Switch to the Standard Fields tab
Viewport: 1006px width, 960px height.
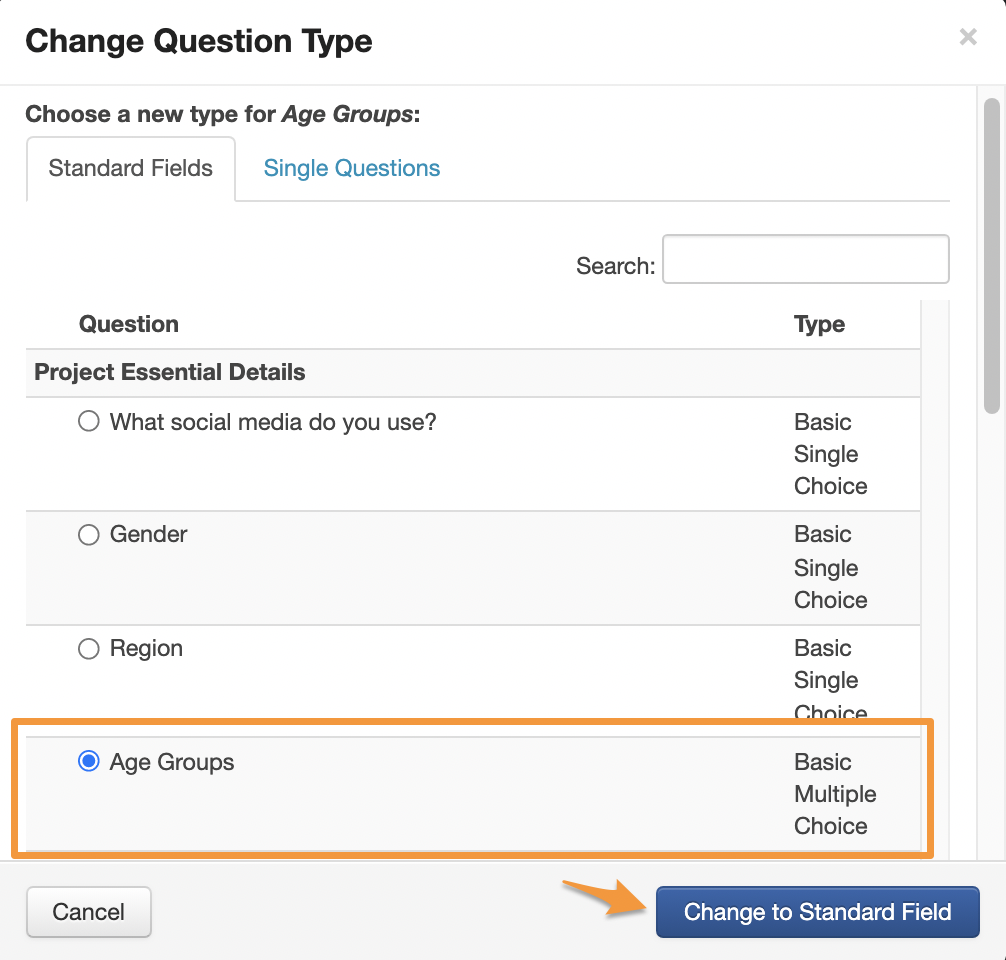click(x=131, y=168)
